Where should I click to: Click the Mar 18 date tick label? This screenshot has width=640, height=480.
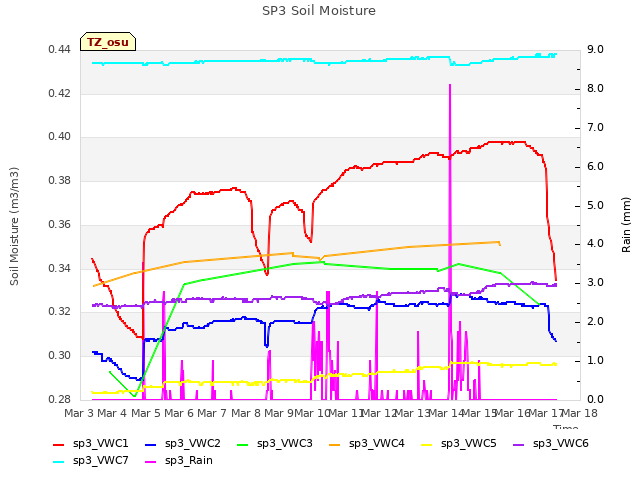click(x=580, y=413)
